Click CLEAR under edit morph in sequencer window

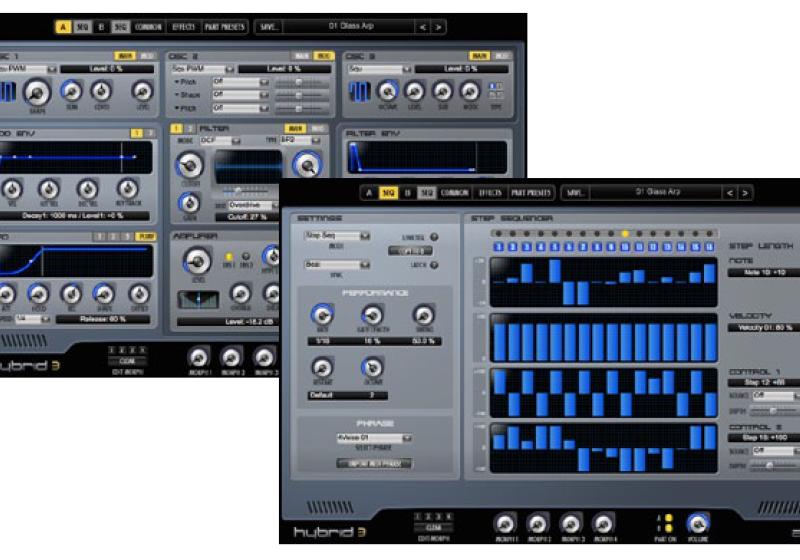click(x=433, y=527)
